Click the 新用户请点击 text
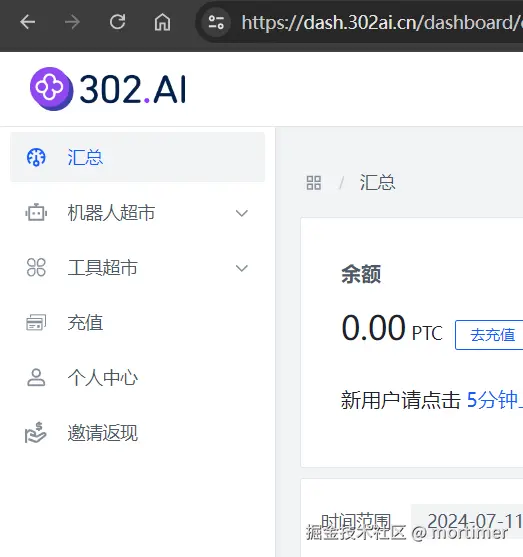The width and height of the screenshot is (523, 557). click(x=401, y=400)
